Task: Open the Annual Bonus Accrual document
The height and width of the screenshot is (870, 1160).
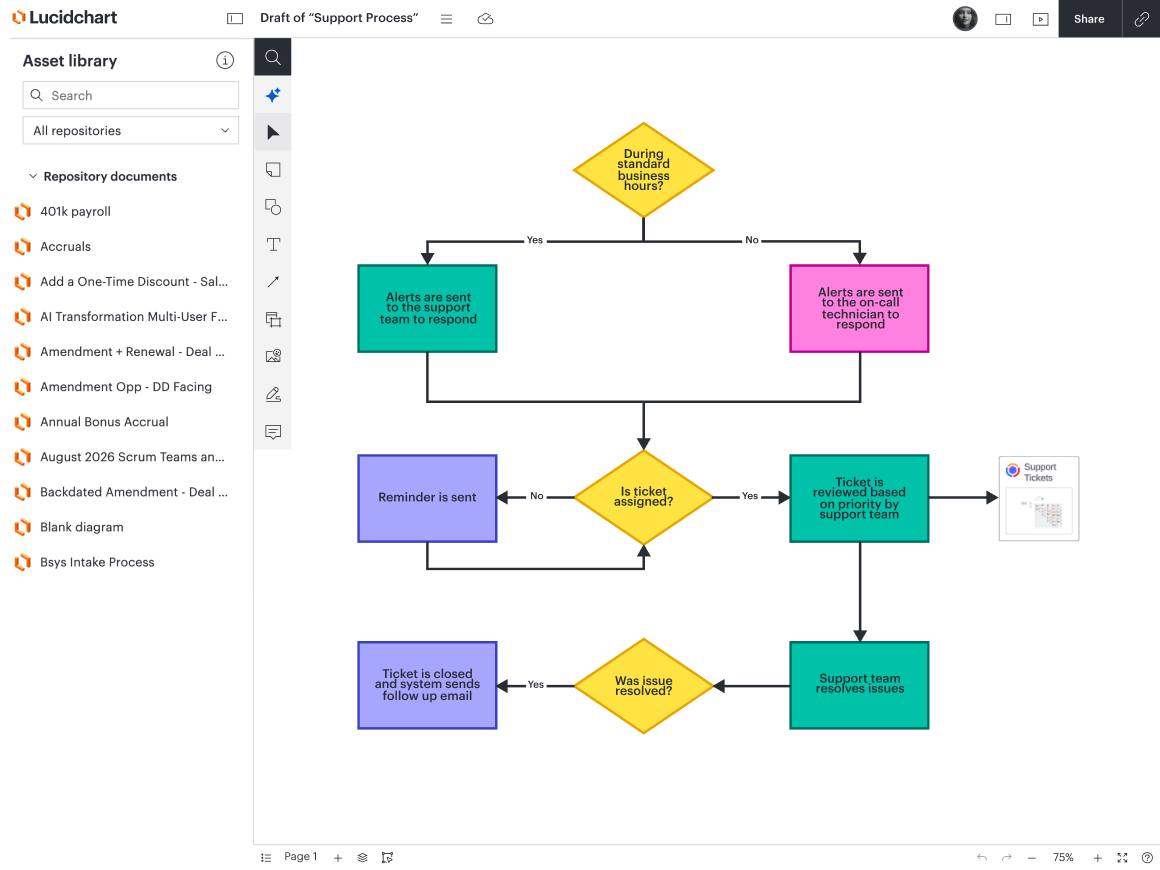Action: pyautogui.click(x=104, y=422)
